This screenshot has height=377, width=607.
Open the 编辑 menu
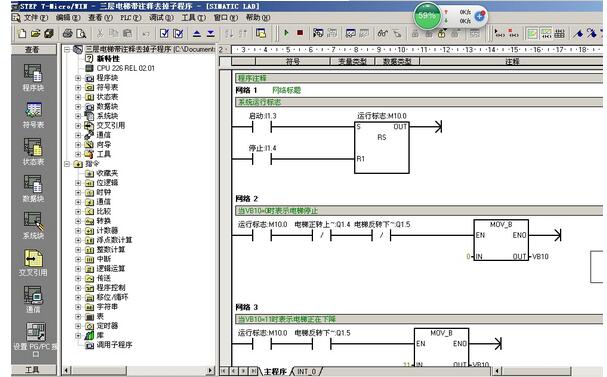(x=68, y=17)
